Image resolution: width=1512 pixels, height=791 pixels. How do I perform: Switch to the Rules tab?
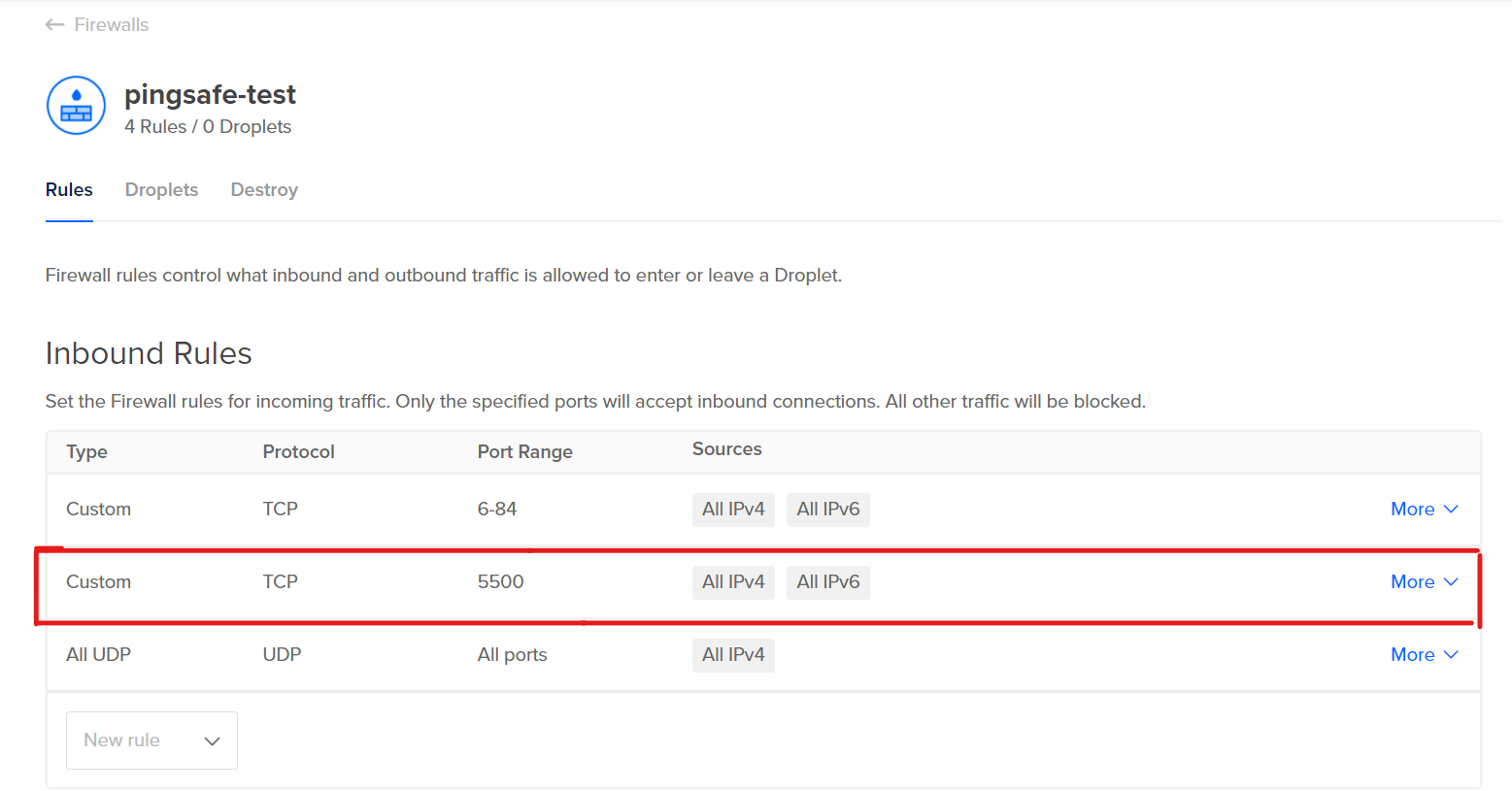point(69,190)
